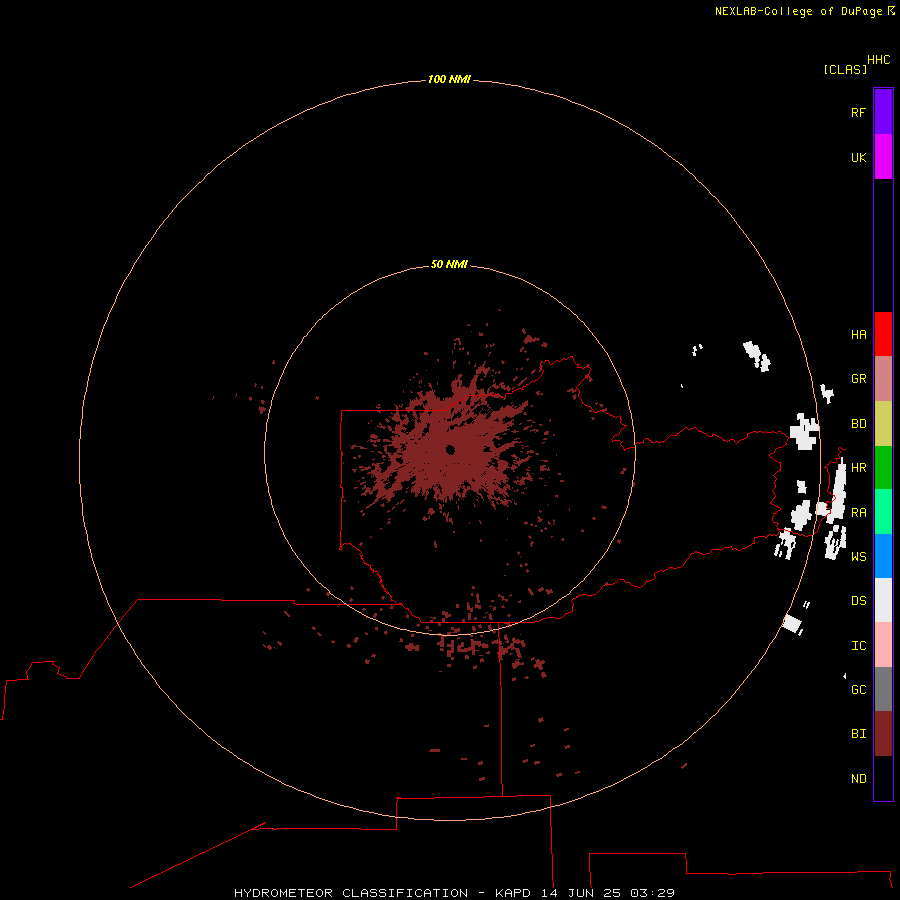The height and width of the screenshot is (900, 900).
Task: Click the UK magenta color swatch
Action: coord(883,157)
